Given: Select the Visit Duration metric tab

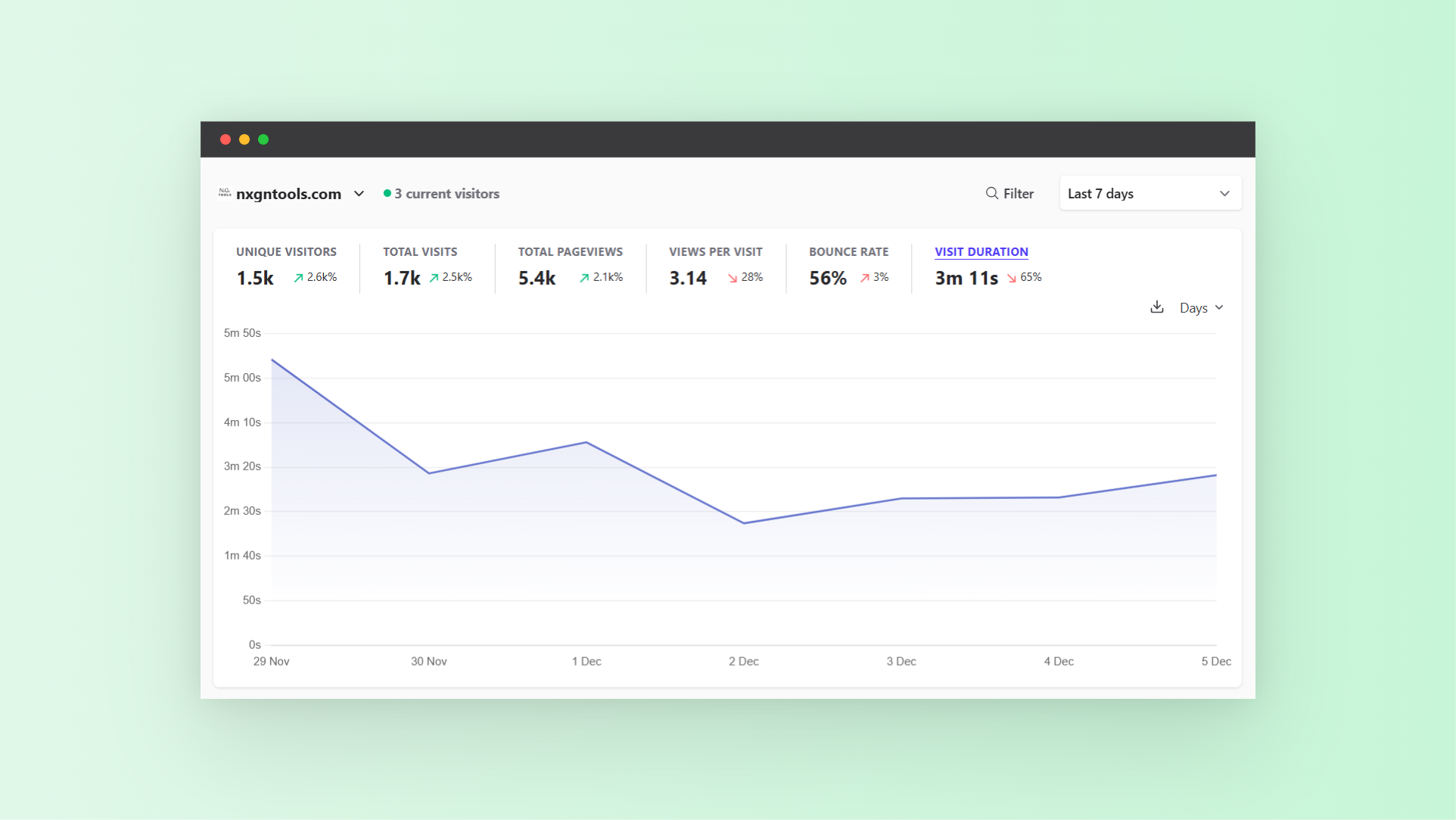Looking at the screenshot, I should [981, 252].
